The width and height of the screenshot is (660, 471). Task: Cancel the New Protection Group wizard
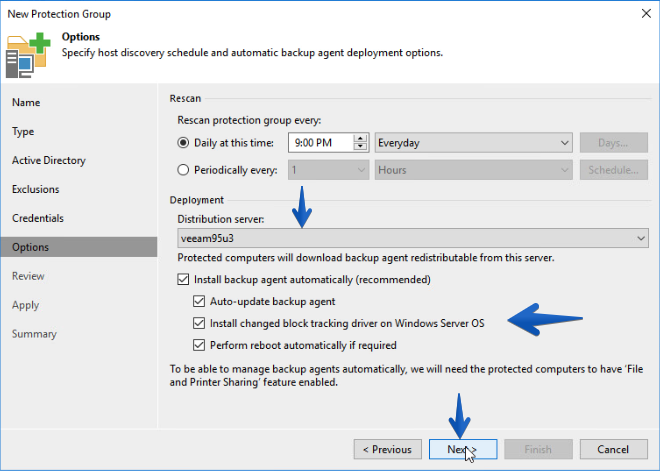click(614, 449)
